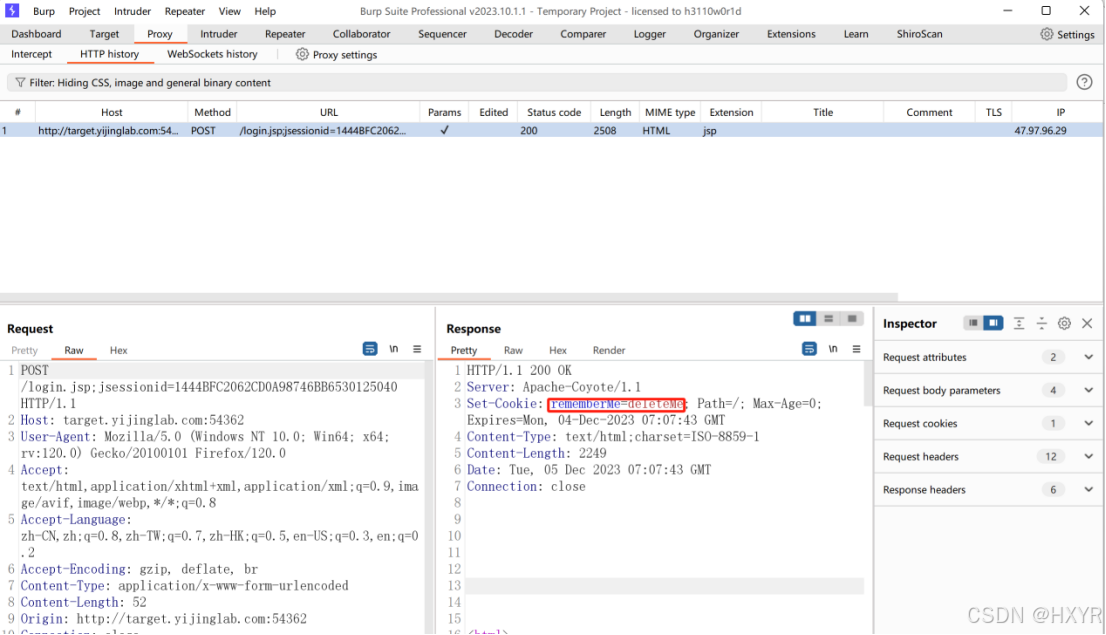Open the Repeater menu
This screenshot has height=635, width=1106.
[185, 11]
